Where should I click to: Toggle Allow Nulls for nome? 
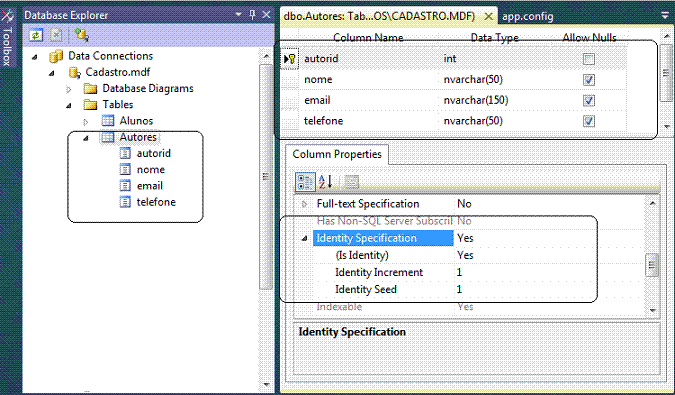pyautogui.click(x=589, y=80)
